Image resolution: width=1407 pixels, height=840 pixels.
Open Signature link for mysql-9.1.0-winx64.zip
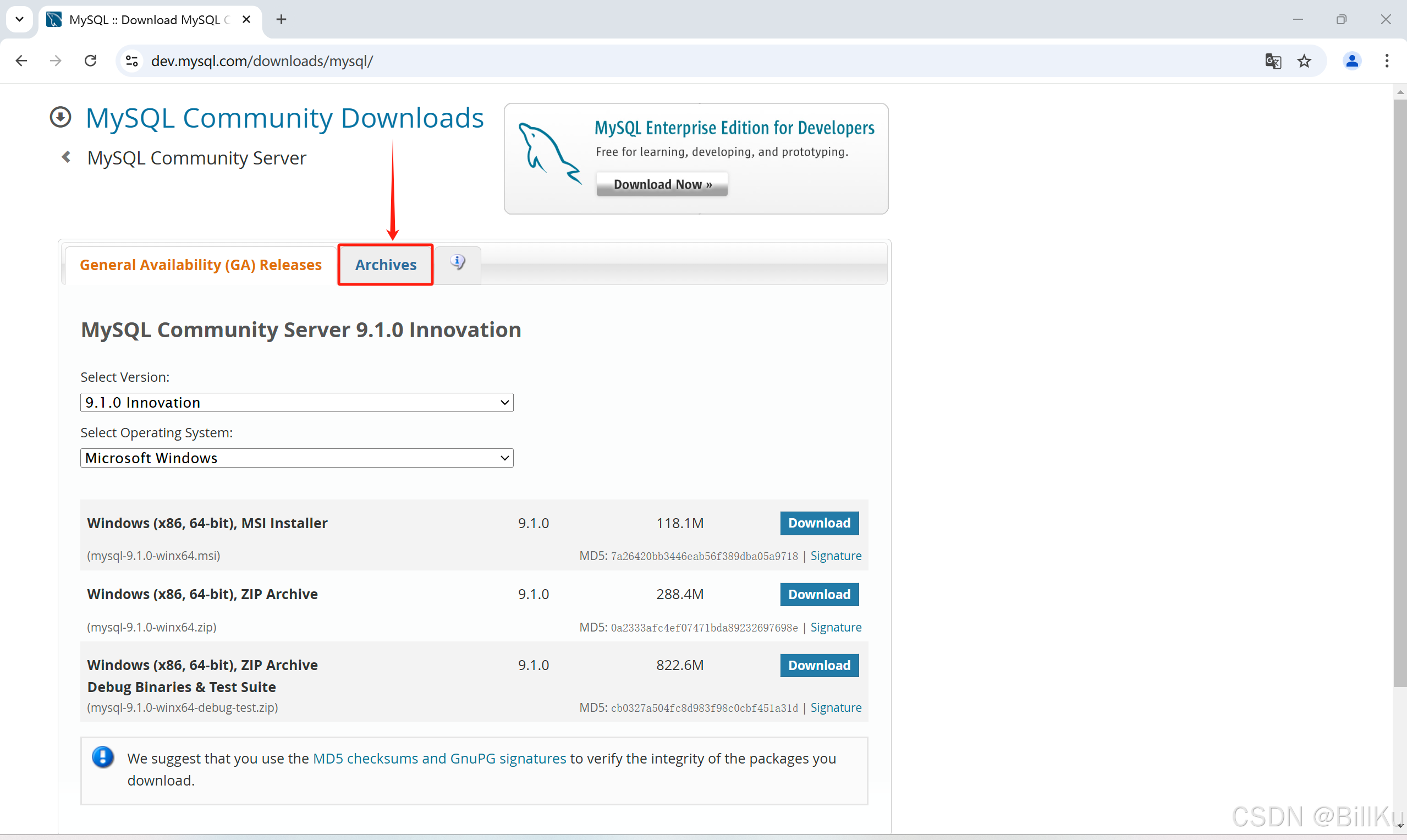(x=836, y=627)
